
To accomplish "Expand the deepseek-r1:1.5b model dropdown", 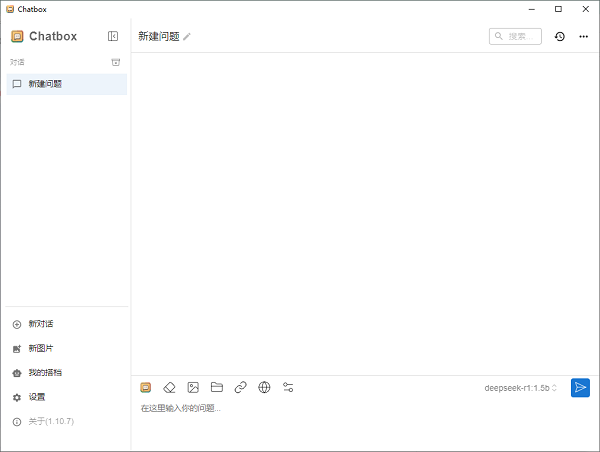I will (520, 388).
